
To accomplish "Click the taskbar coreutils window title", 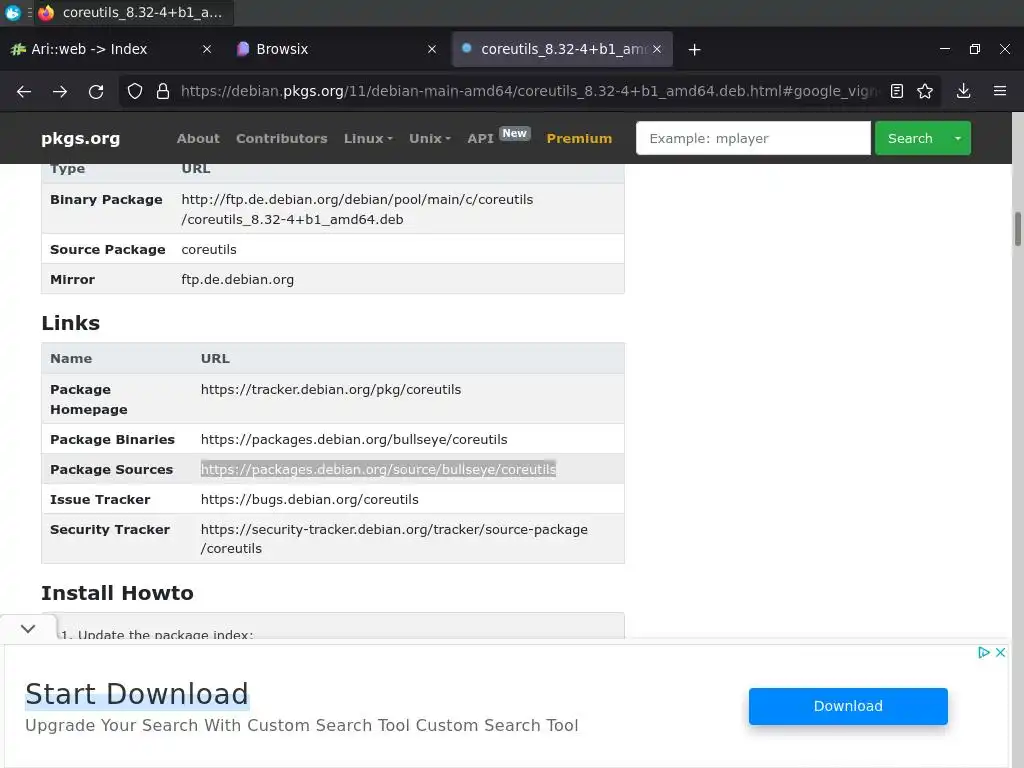I will pos(142,12).
